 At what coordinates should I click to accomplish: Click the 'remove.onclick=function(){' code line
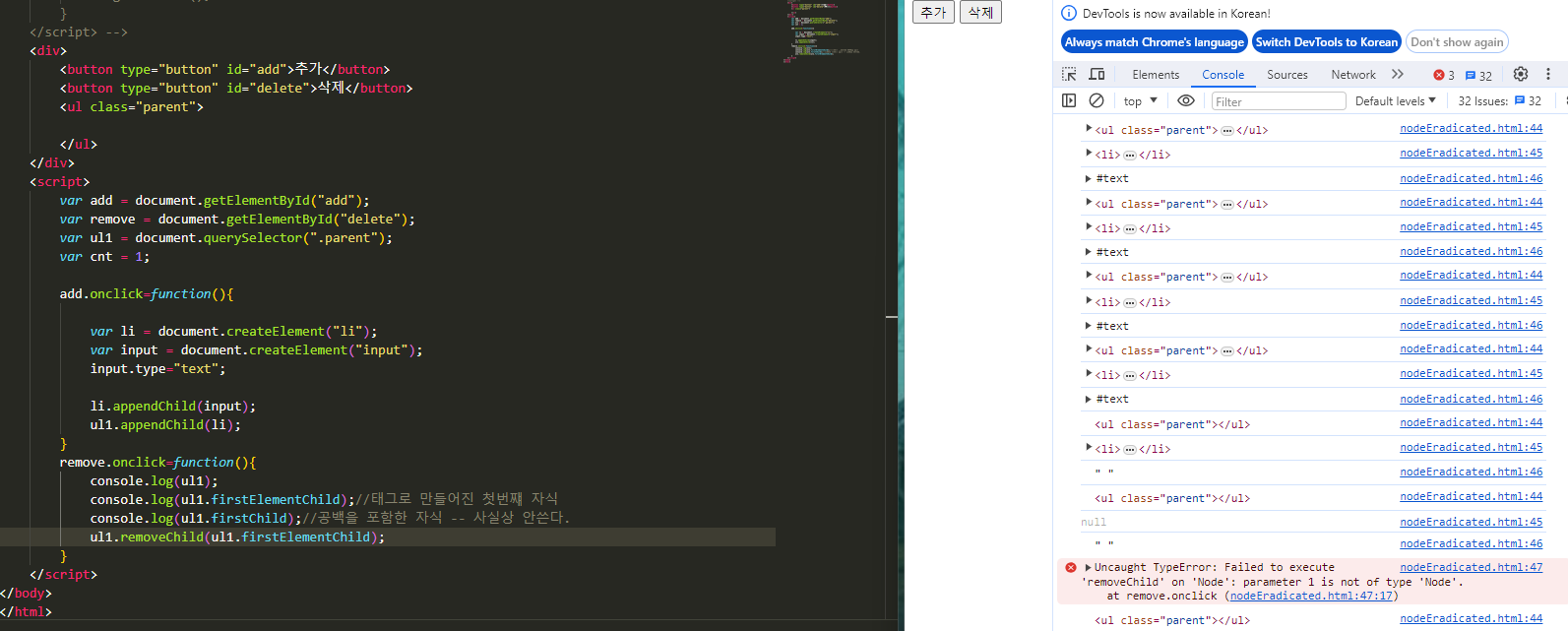pos(157,463)
